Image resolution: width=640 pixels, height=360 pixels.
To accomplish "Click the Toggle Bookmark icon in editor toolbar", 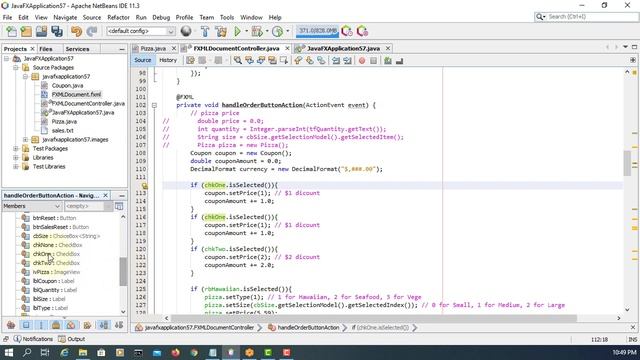I will pos(321,60).
